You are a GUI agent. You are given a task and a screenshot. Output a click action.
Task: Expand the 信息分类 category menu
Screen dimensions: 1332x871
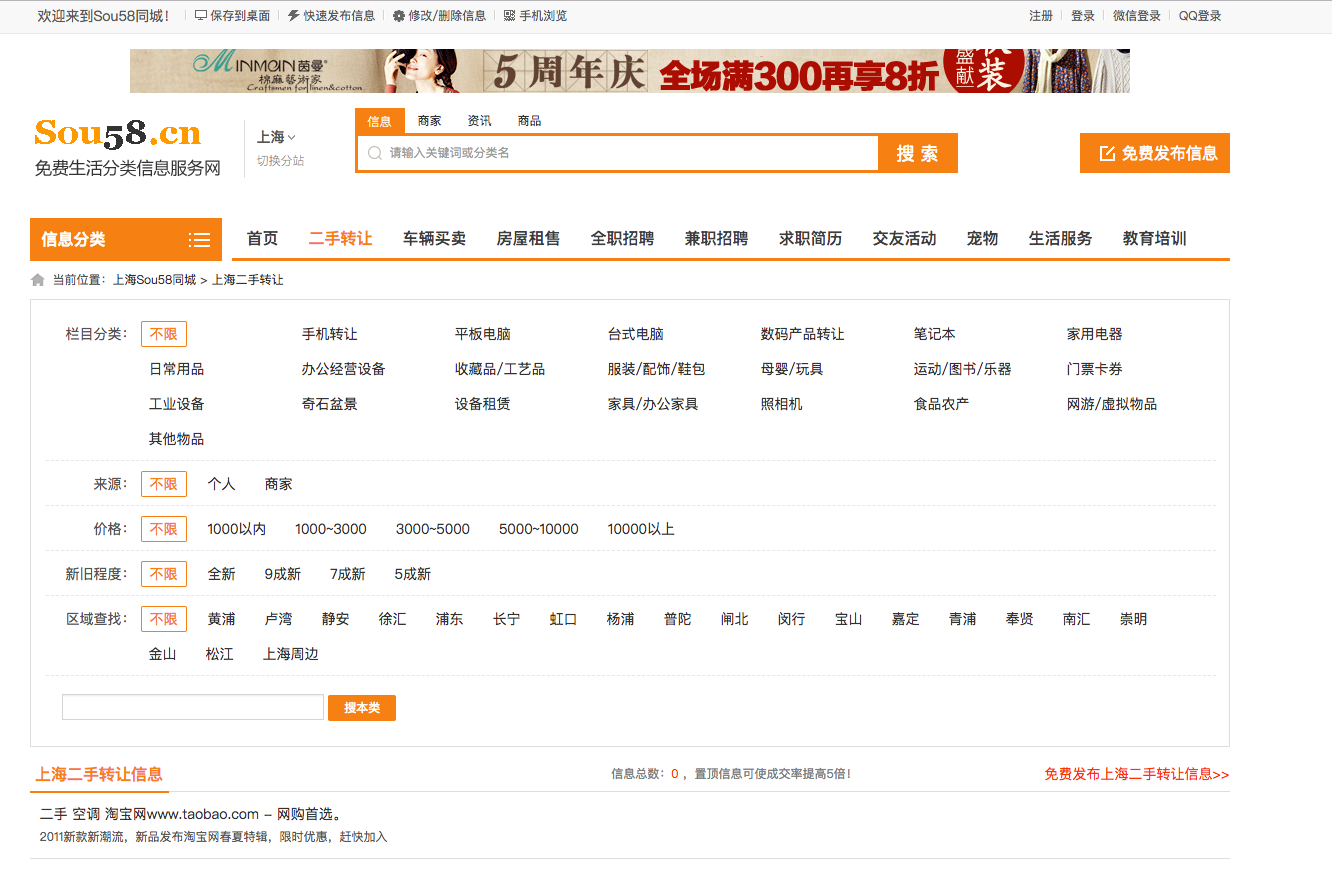point(125,240)
